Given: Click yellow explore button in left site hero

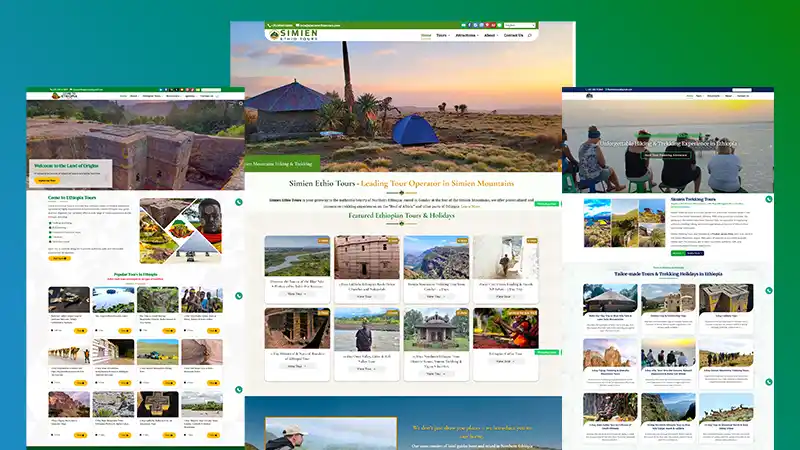Looking at the screenshot, I should [47, 181].
